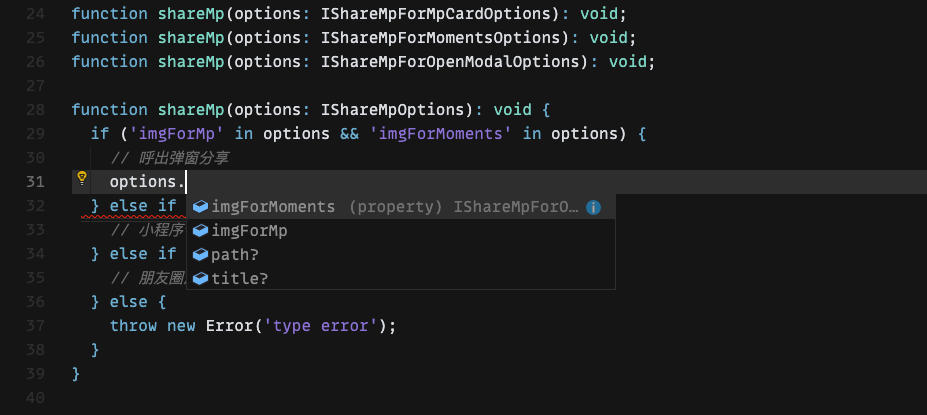Viewport: 927px width, 415px height.
Task: Click the 'imgForMp' string on line 29
Action: pyautogui.click(x=177, y=134)
